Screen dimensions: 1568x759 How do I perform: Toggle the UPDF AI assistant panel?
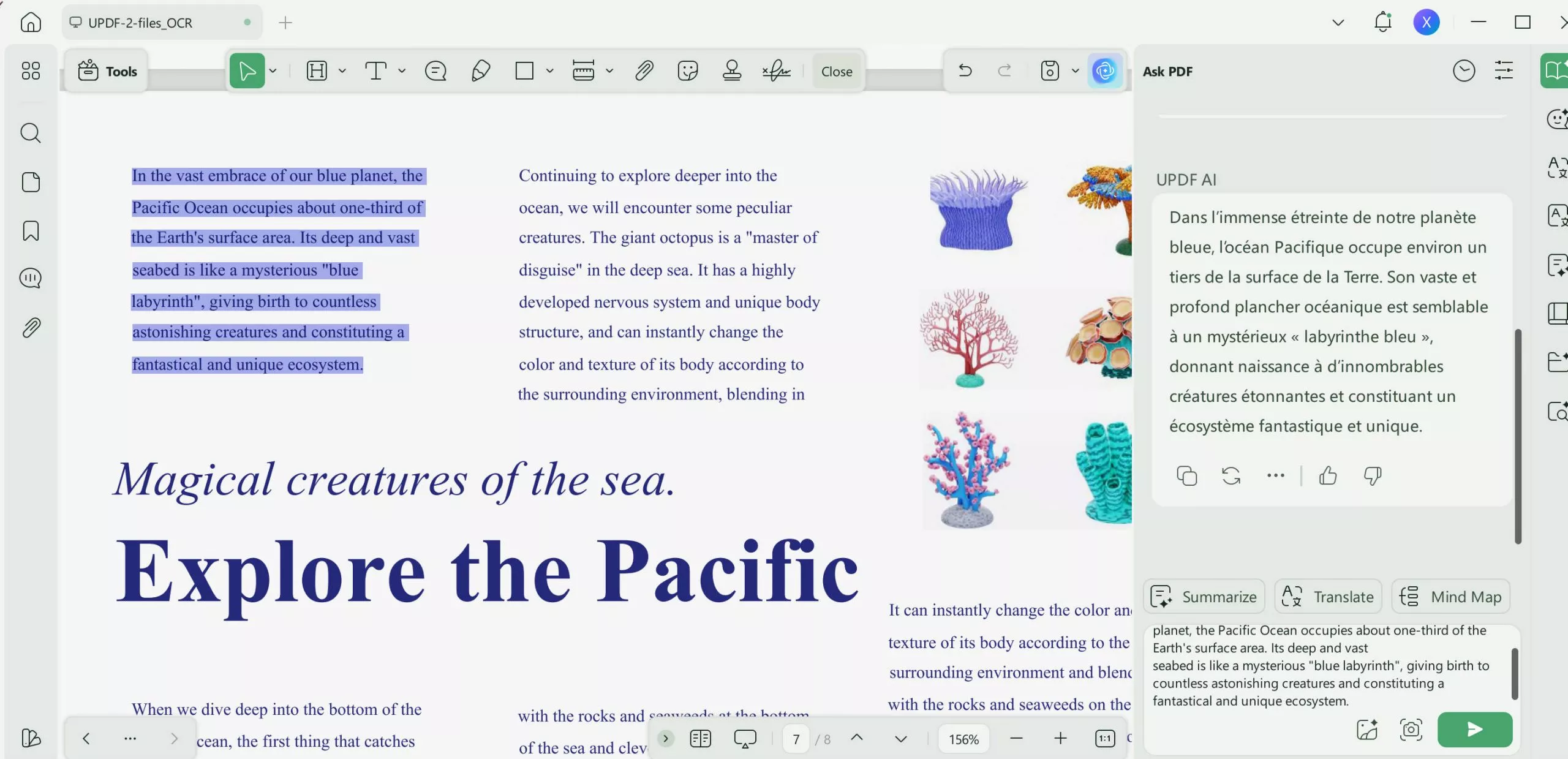tap(1105, 71)
